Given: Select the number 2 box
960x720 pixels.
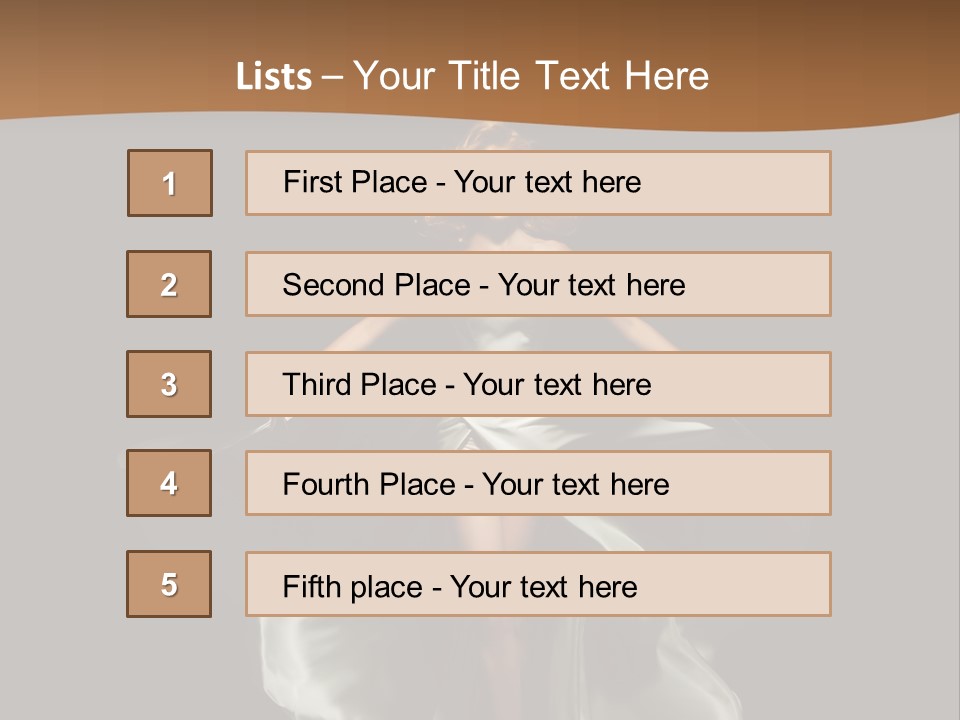Looking at the screenshot, I should pos(169,284).
